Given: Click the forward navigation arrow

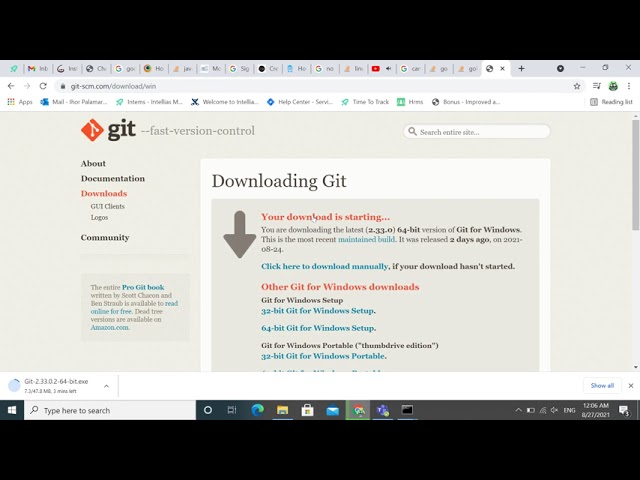Looking at the screenshot, I should [x=27, y=86].
